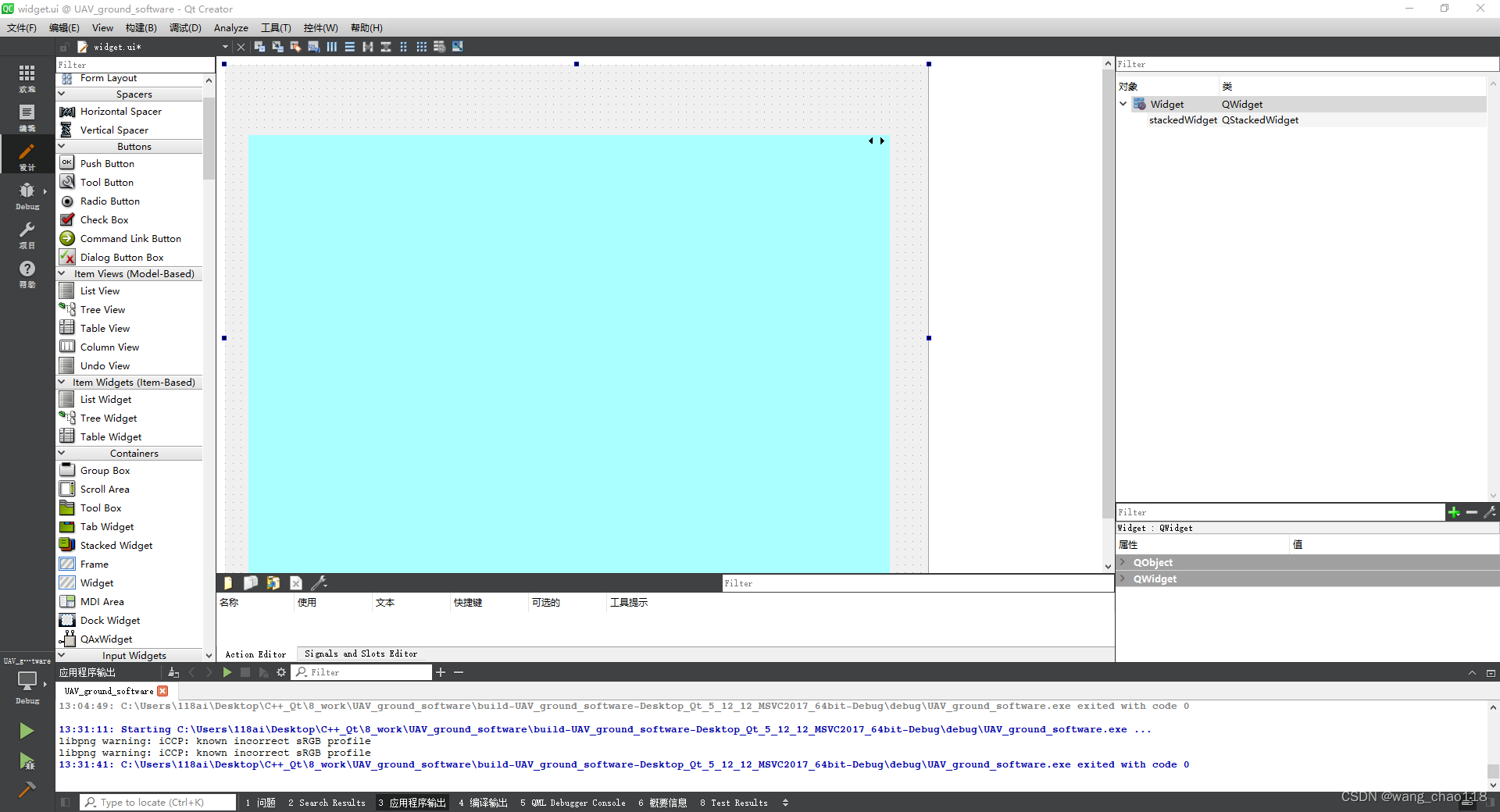
Task: Collapse the Spacers category
Action: pos(62,94)
